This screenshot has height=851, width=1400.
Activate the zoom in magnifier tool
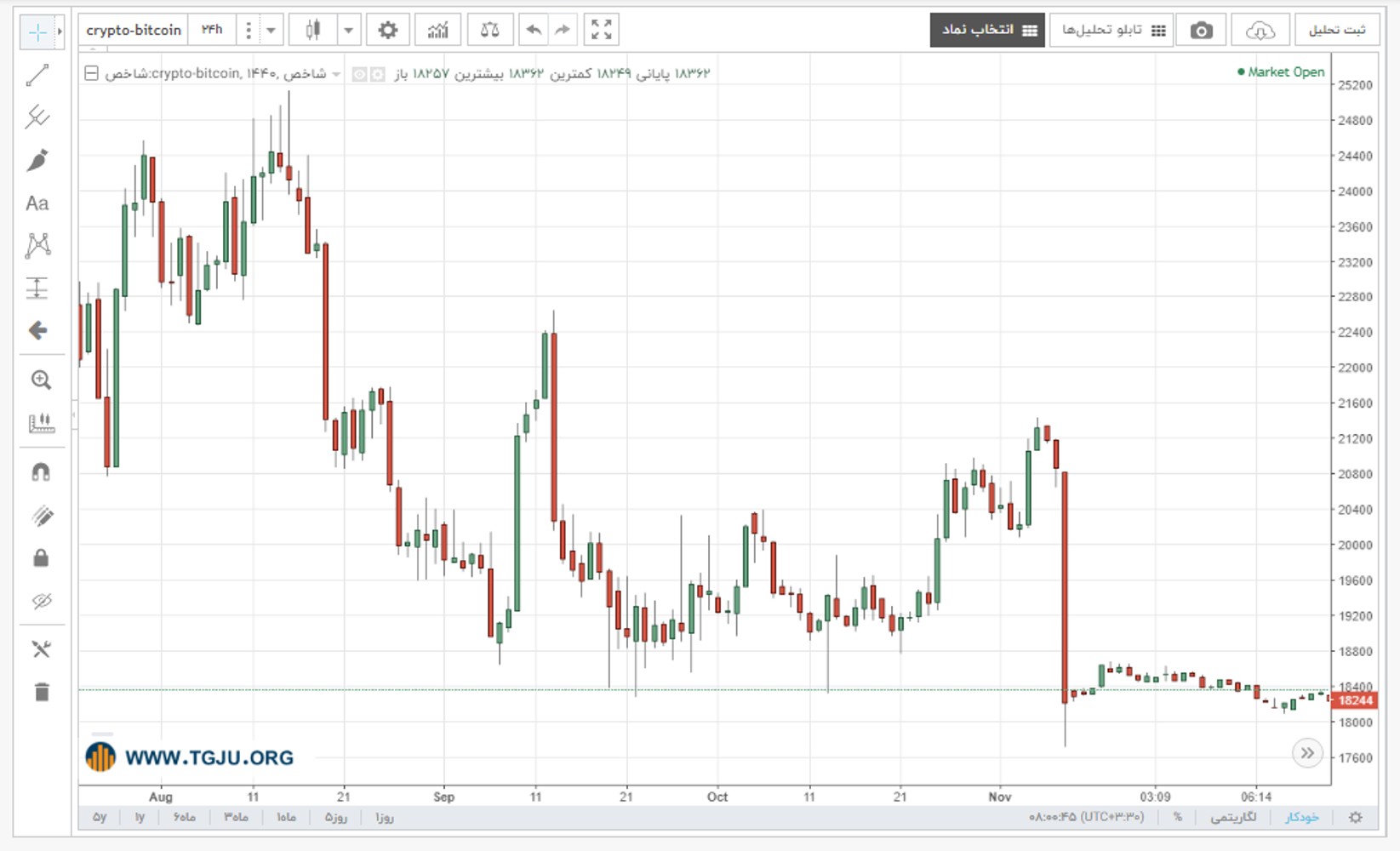(41, 380)
